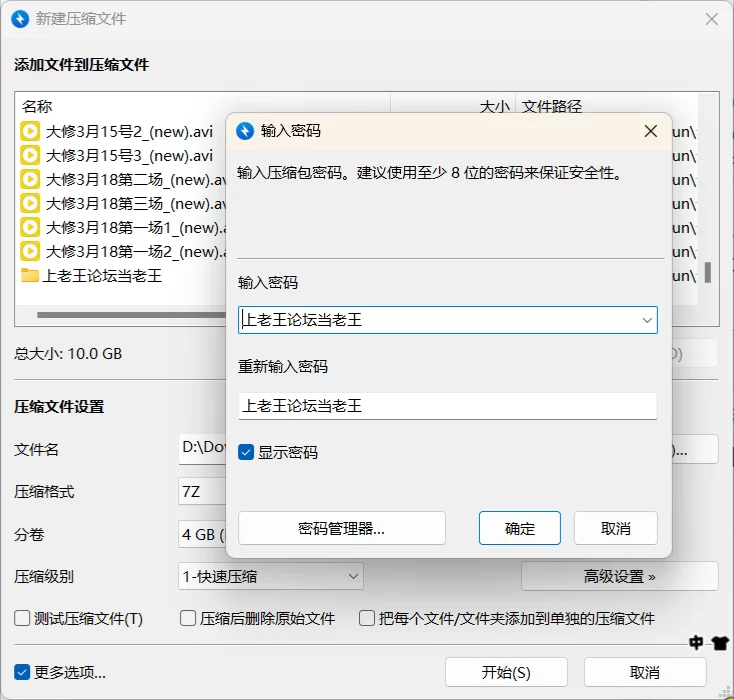The image size is (734, 700).
Task: Click the 中 input method tray icon
Action: [x=697, y=643]
